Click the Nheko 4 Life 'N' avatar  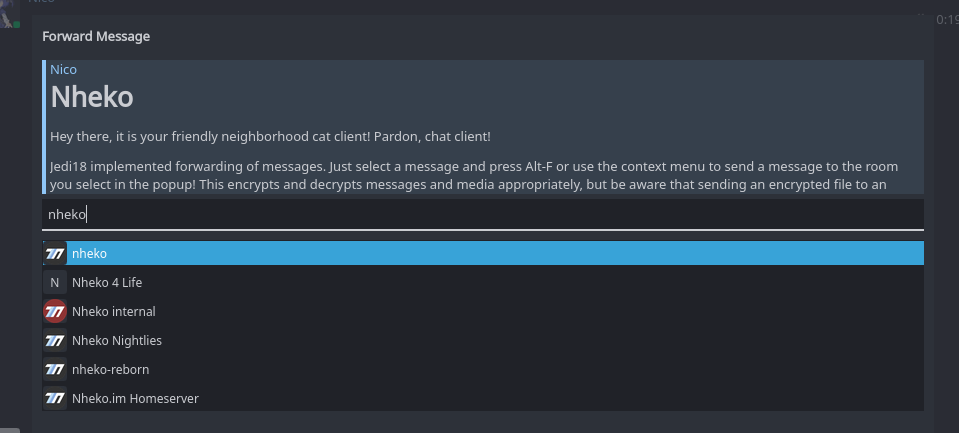tap(55, 283)
